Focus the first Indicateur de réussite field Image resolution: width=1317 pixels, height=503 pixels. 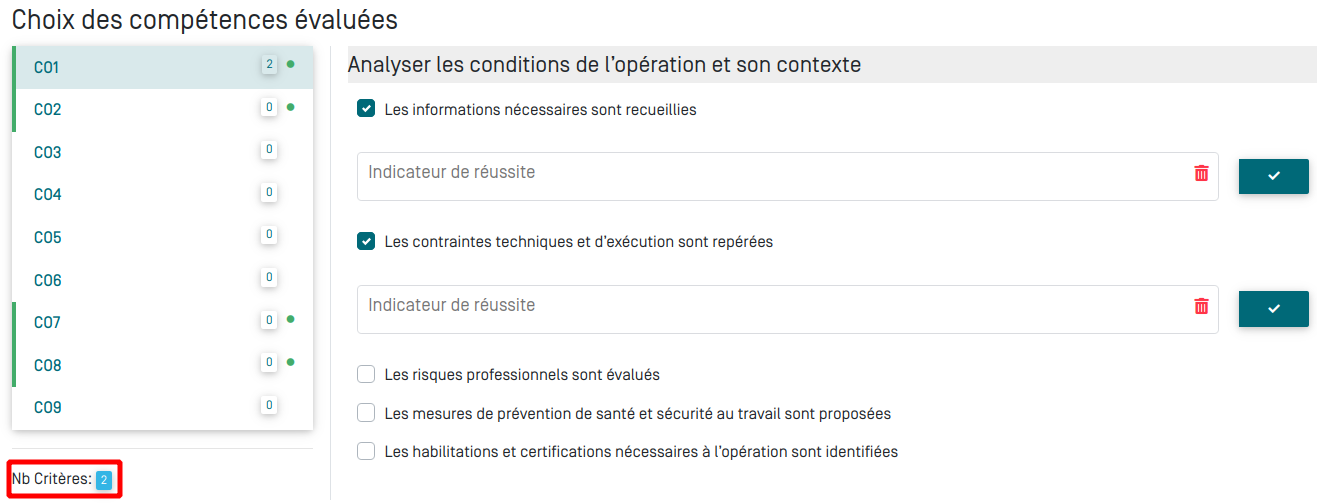tap(770, 174)
